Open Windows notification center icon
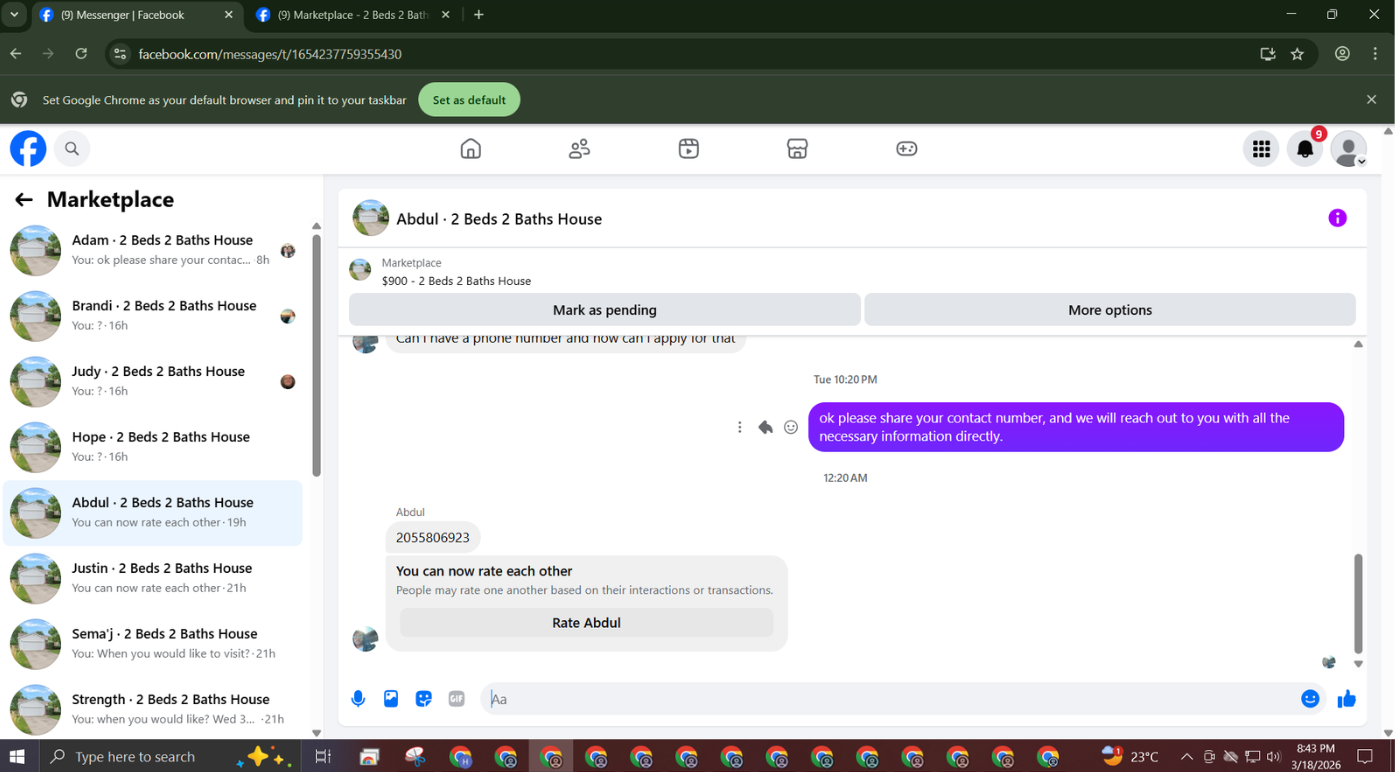Viewport: 1395px width, 772px height. coord(1366,757)
